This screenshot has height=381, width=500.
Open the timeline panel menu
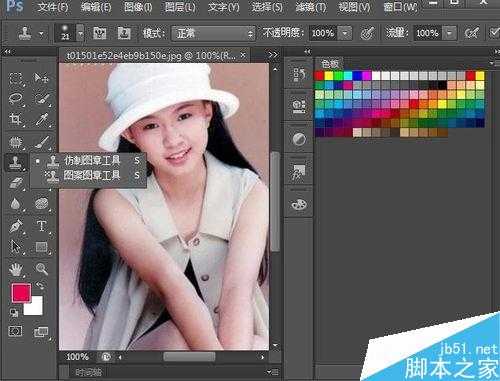[273, 372]
